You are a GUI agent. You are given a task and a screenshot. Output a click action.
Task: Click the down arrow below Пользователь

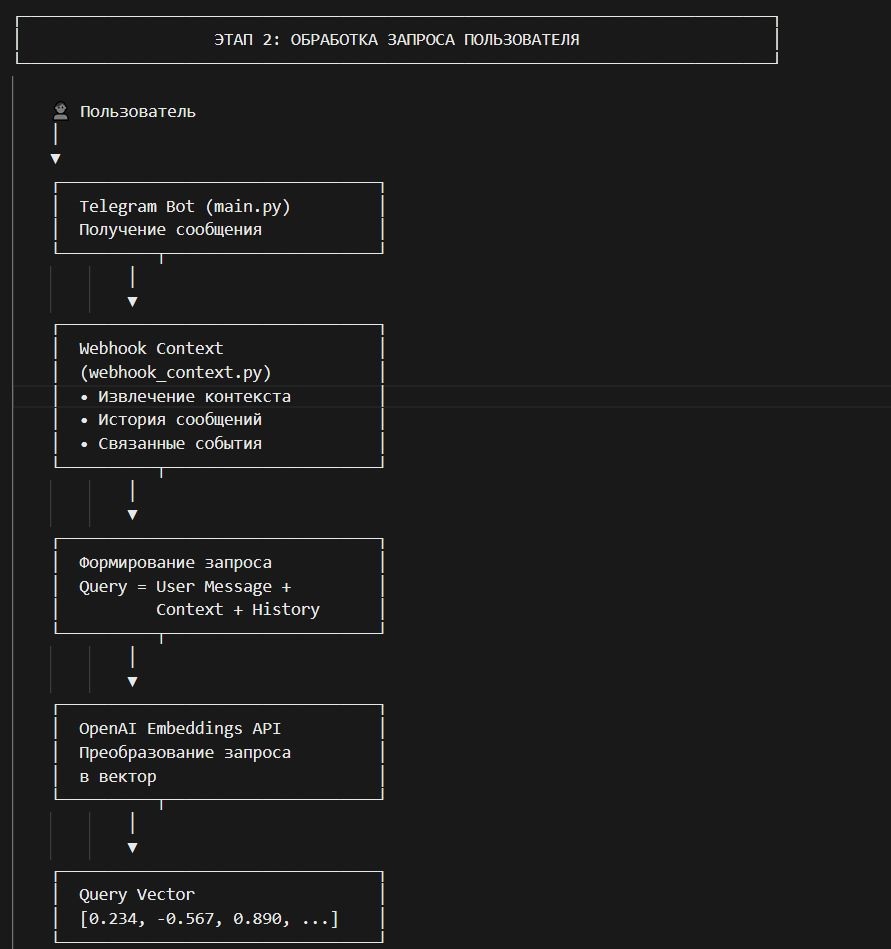(55, 158)
